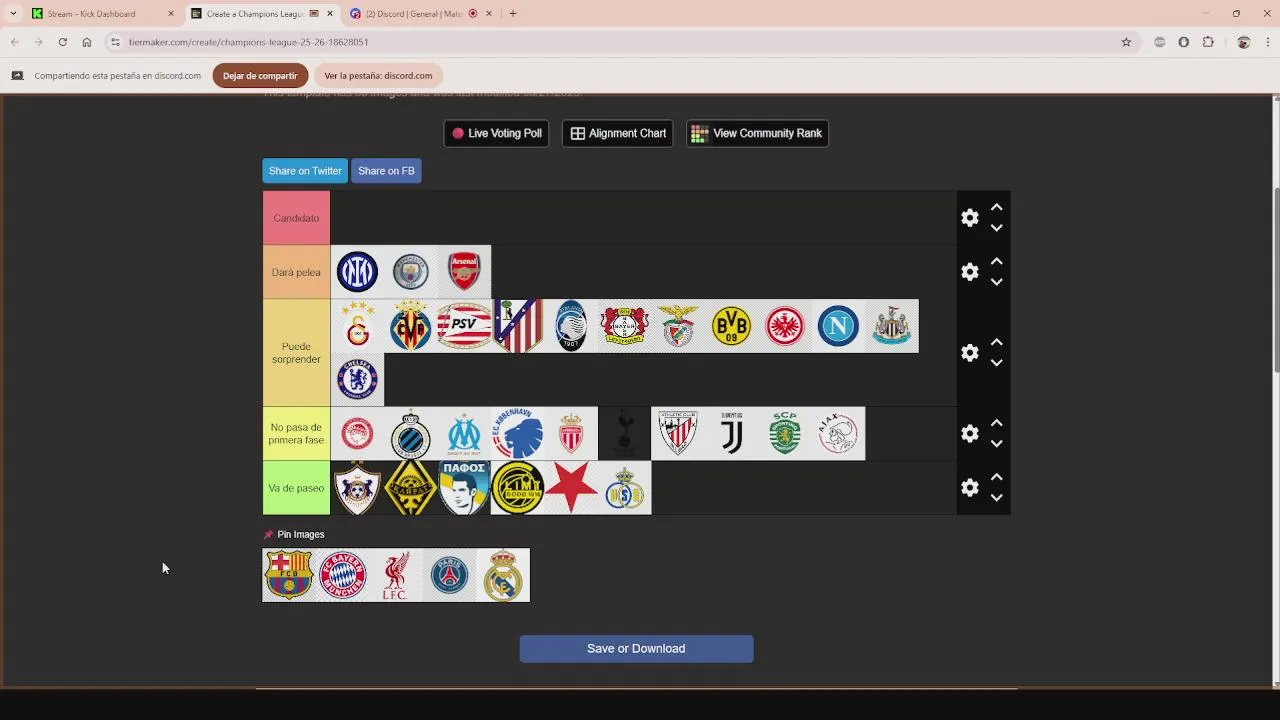
Task: Move the Dará pelea row up
Action: click(997, 262)
